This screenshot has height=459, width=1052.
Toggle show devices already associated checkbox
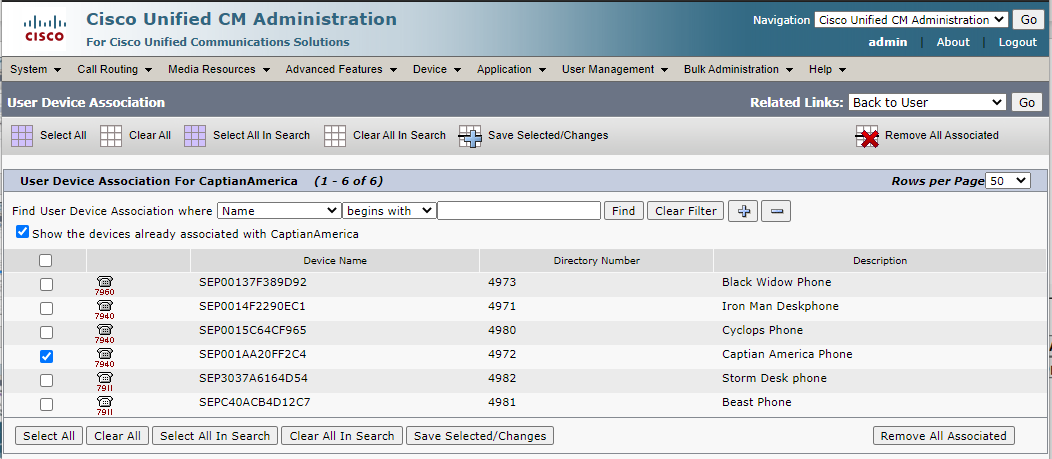pos(22,232)
